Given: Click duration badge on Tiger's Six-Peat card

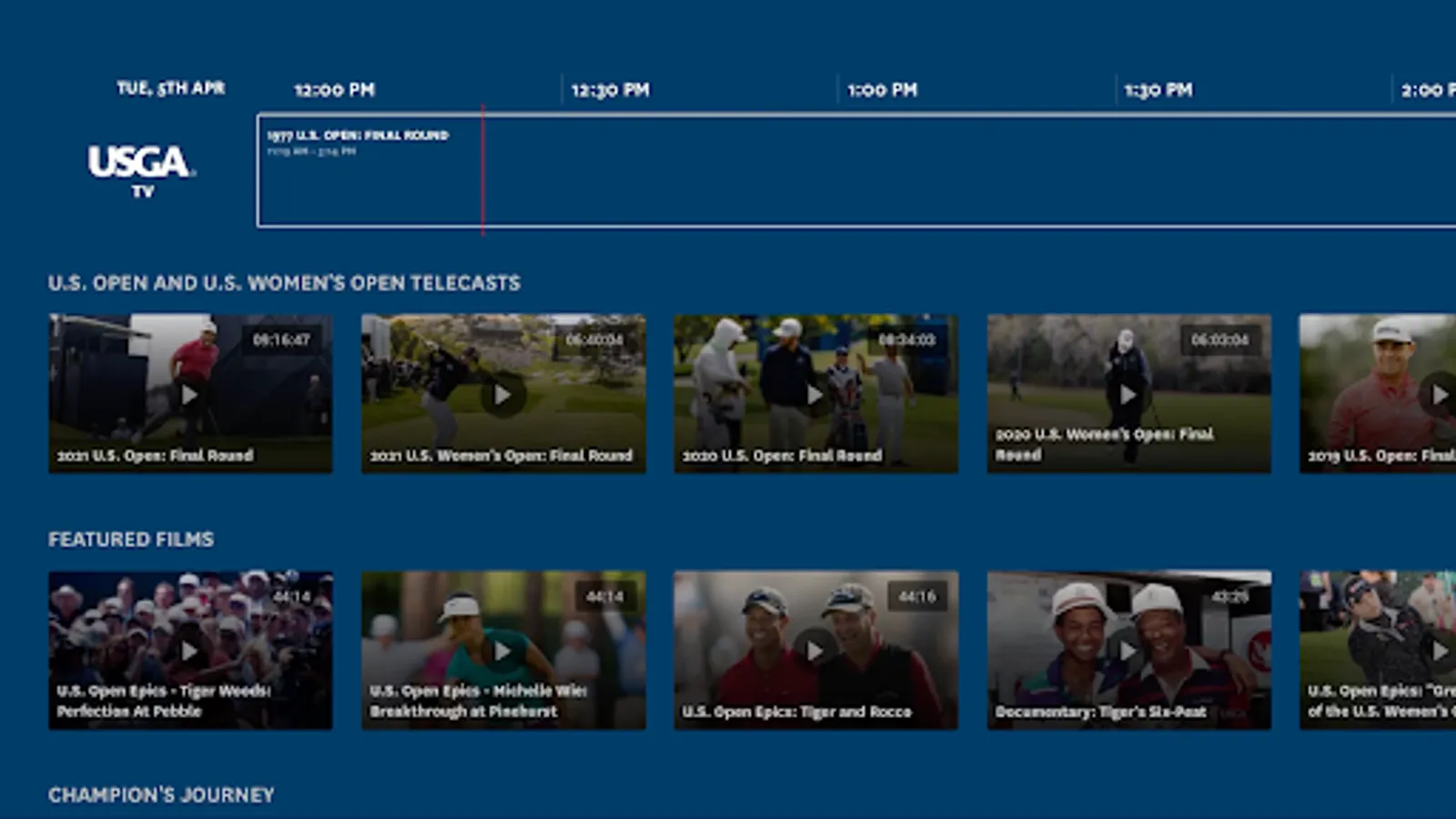Looking at the screenshot, I should (x=1230, y=597).
